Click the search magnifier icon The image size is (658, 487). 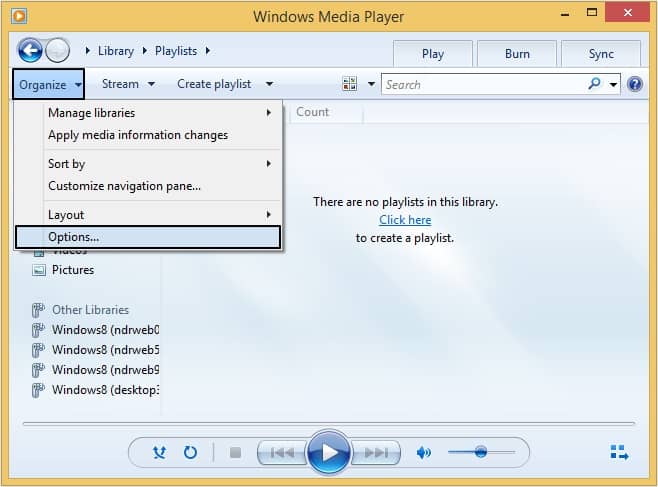click(594, 83)
